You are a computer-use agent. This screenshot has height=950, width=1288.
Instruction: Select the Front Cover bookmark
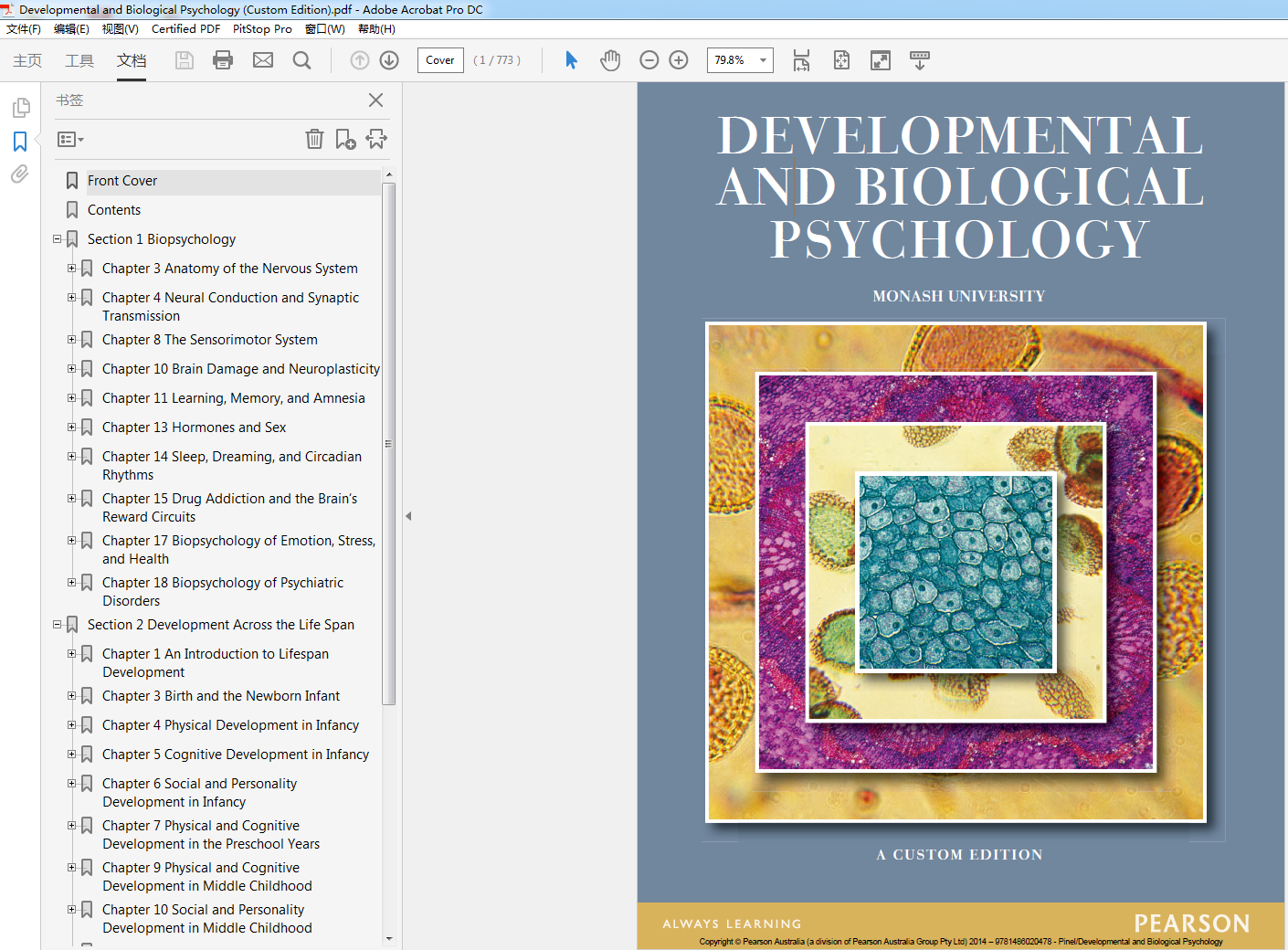pyautogui.click(x=122, y=181)
